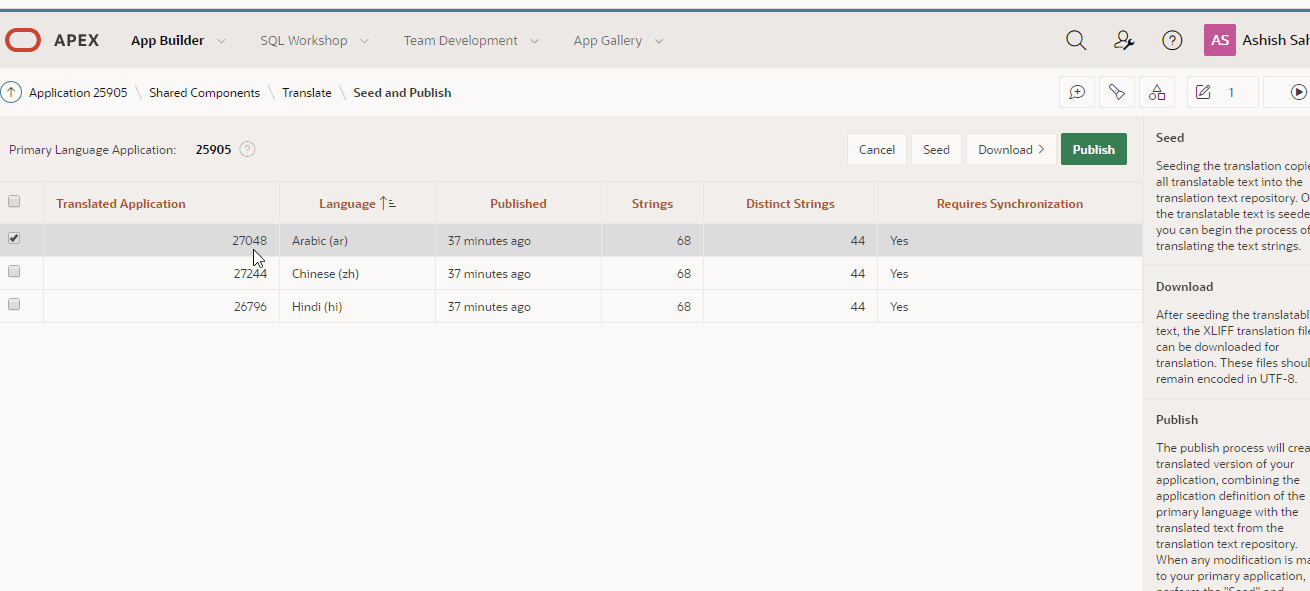Open the Administration user-wrench icon
The width and height of the screenshot is (1310, 591).
pyautogui.click(x=1124, y=40)
